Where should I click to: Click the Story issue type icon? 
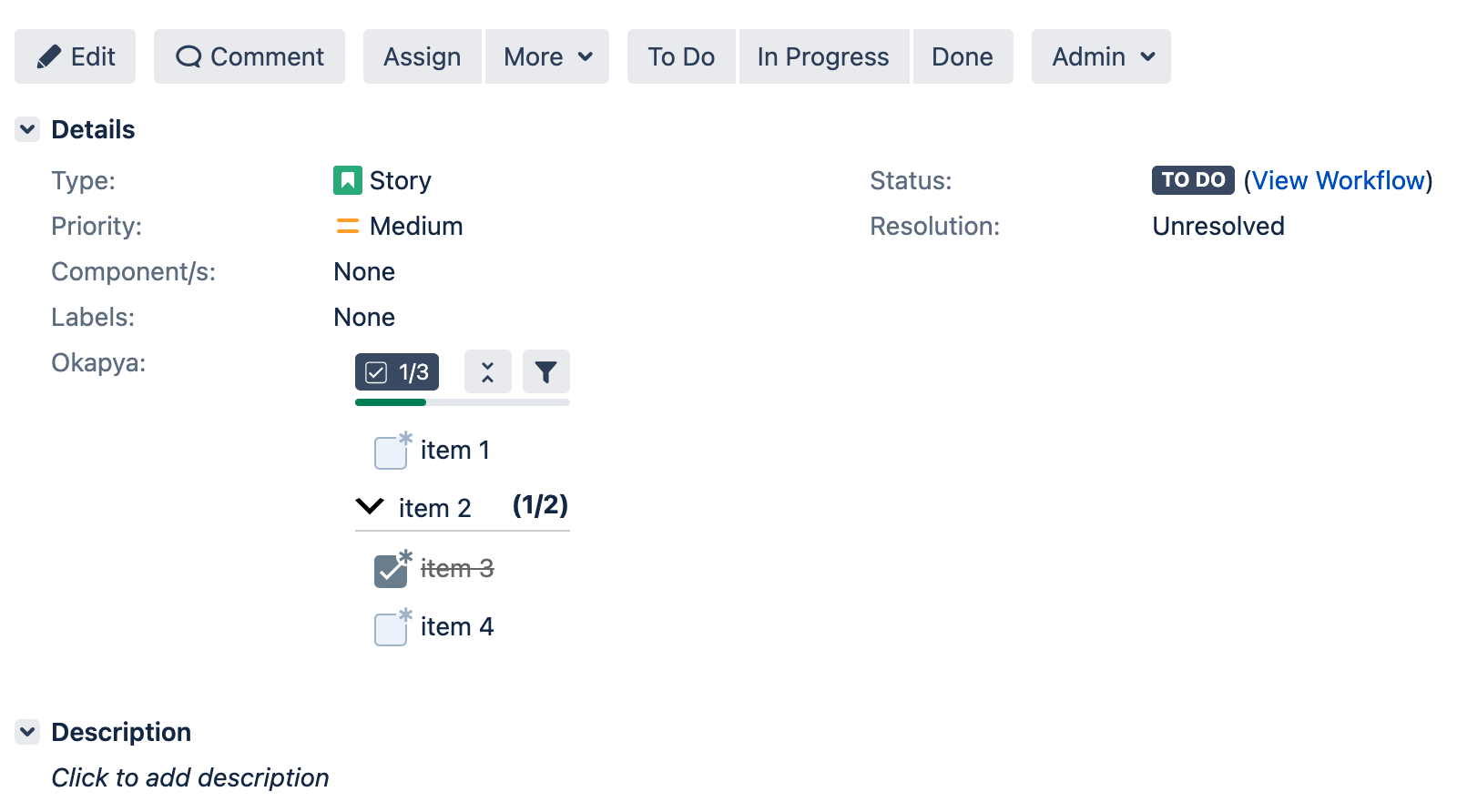(x=347, y=180)
